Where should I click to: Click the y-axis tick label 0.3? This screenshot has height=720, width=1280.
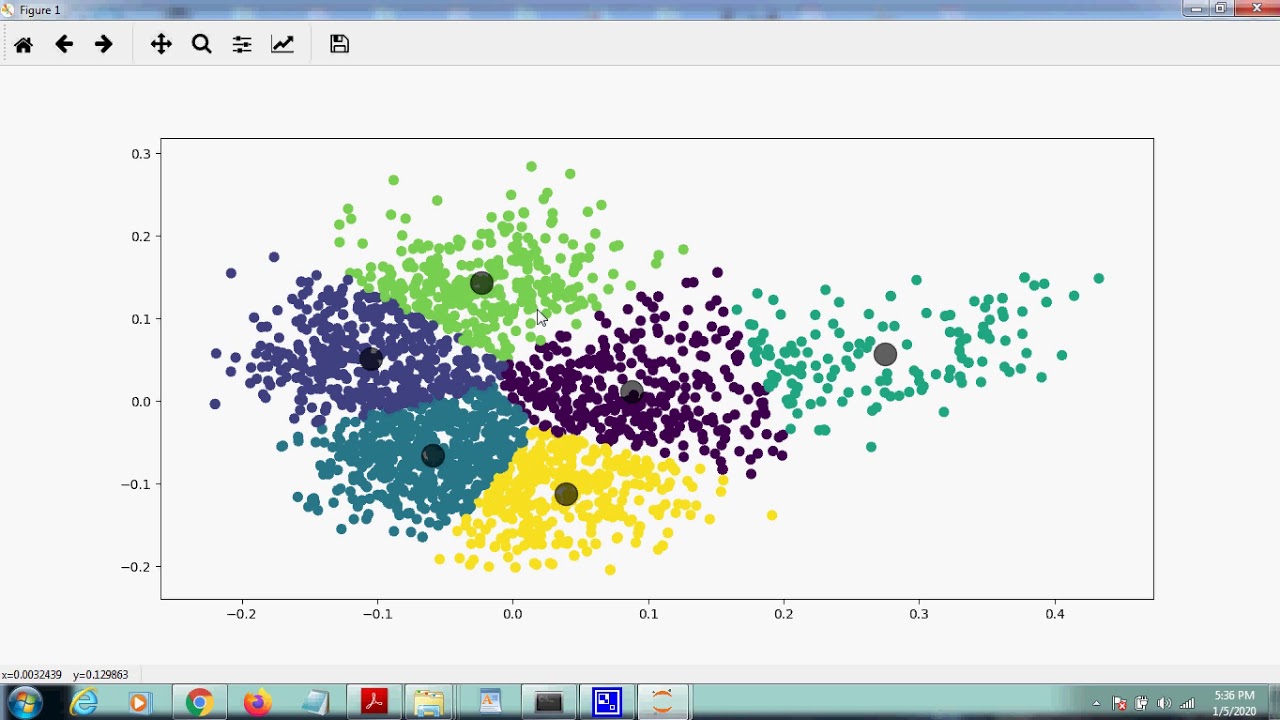(141, 154)
